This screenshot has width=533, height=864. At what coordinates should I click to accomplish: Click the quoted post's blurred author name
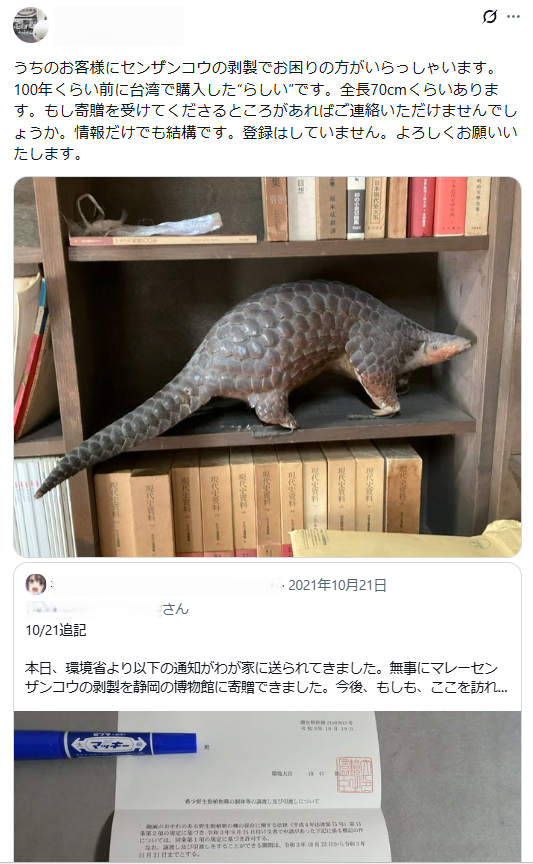pyautogui.click(x=165, y=585)
